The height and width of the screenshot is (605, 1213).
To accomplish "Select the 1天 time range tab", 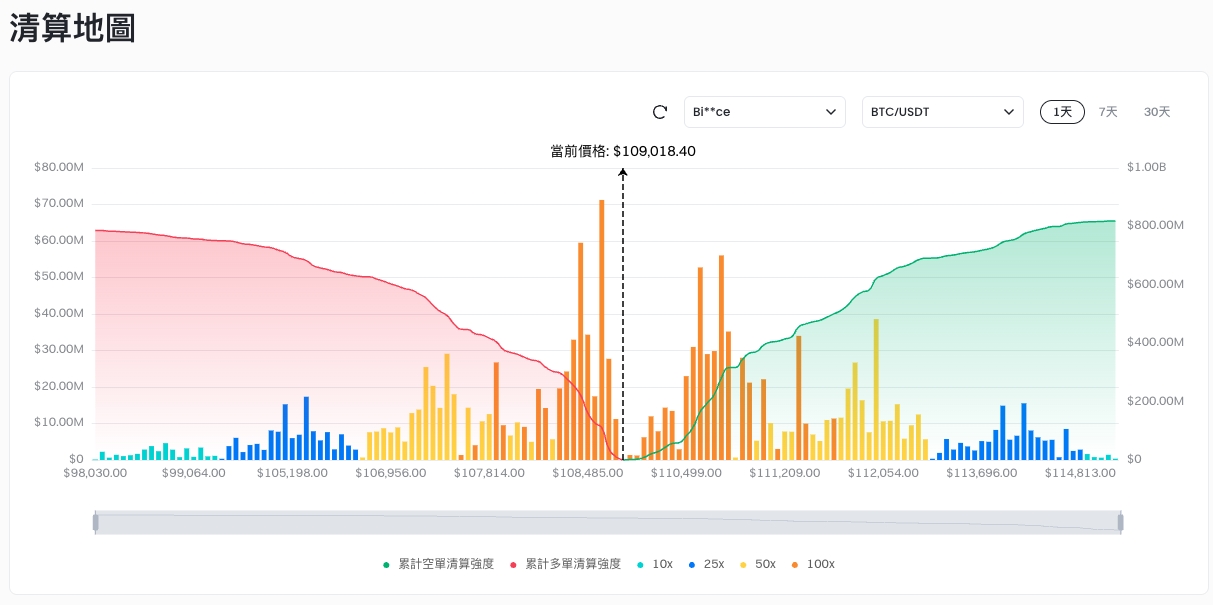I will tap(1062, 112).
